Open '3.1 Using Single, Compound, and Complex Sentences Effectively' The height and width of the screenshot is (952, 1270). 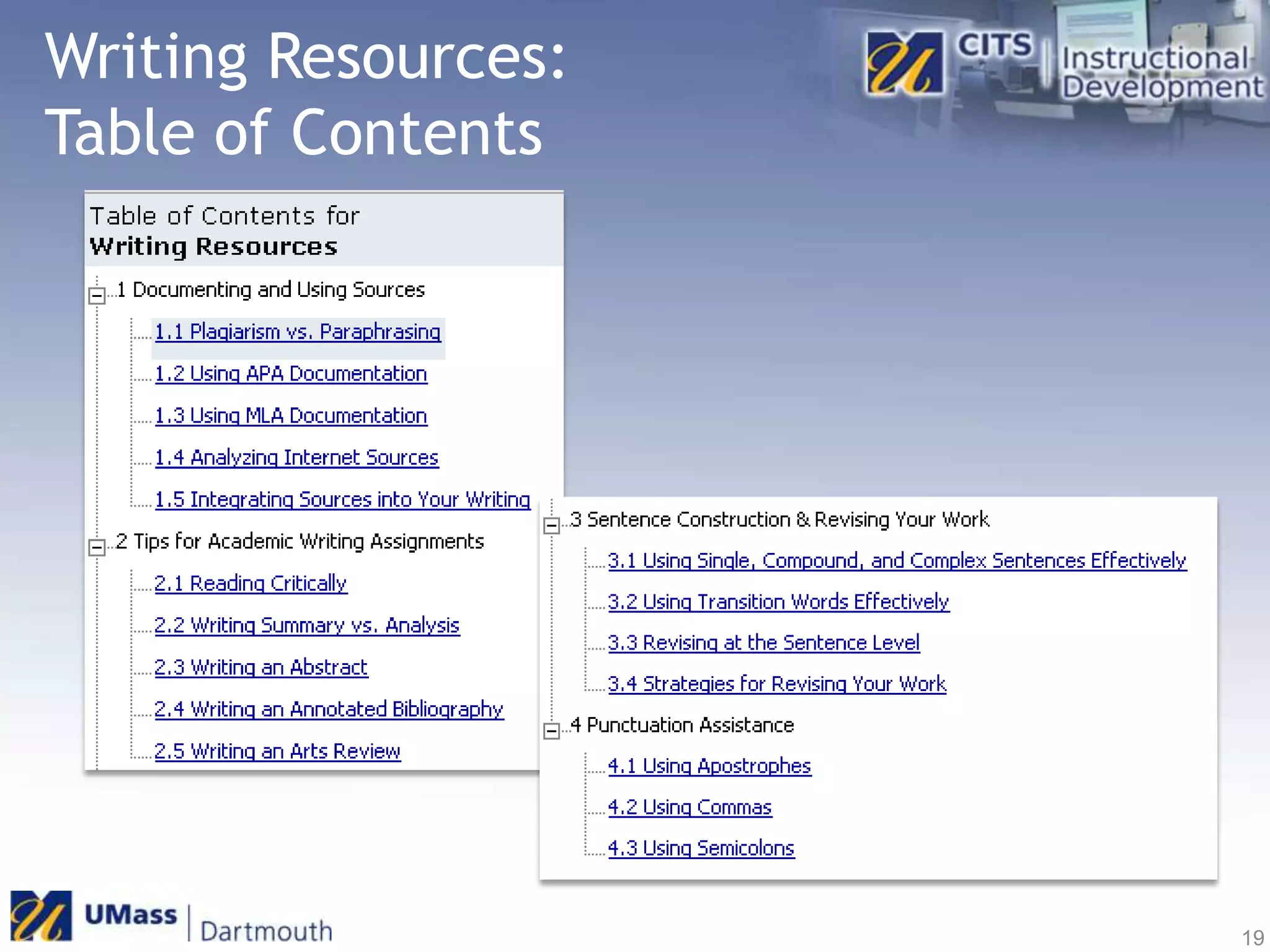click(x=897, y=561)
